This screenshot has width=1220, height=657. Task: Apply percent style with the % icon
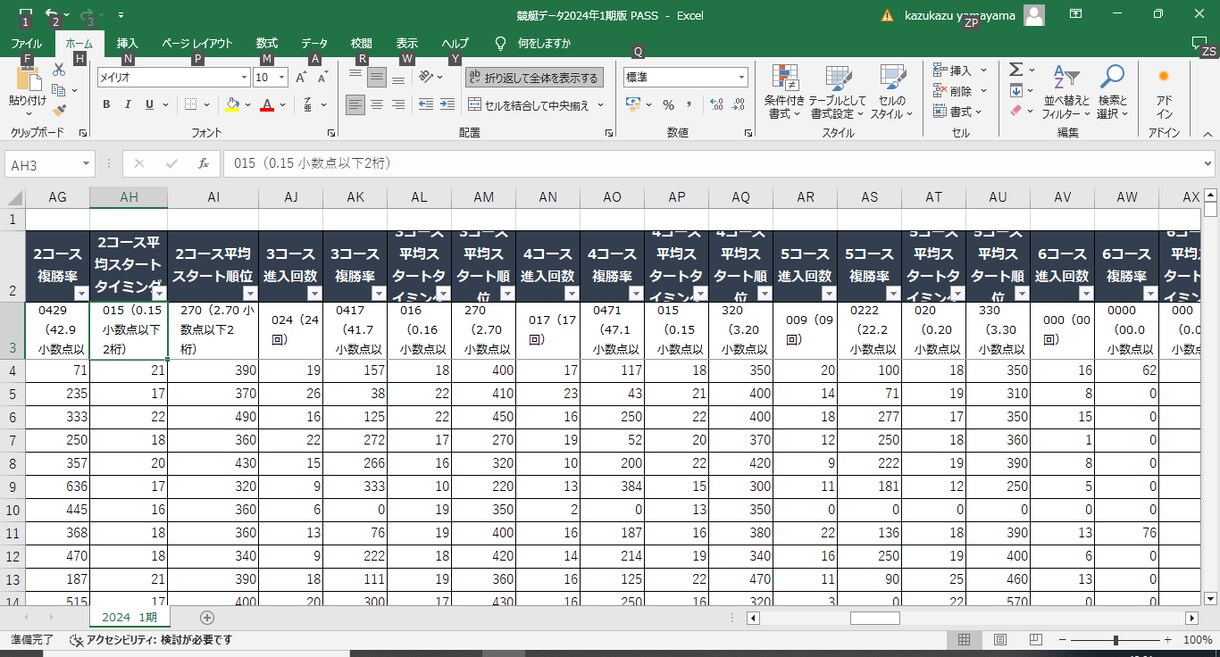click(x=668, y=104)
